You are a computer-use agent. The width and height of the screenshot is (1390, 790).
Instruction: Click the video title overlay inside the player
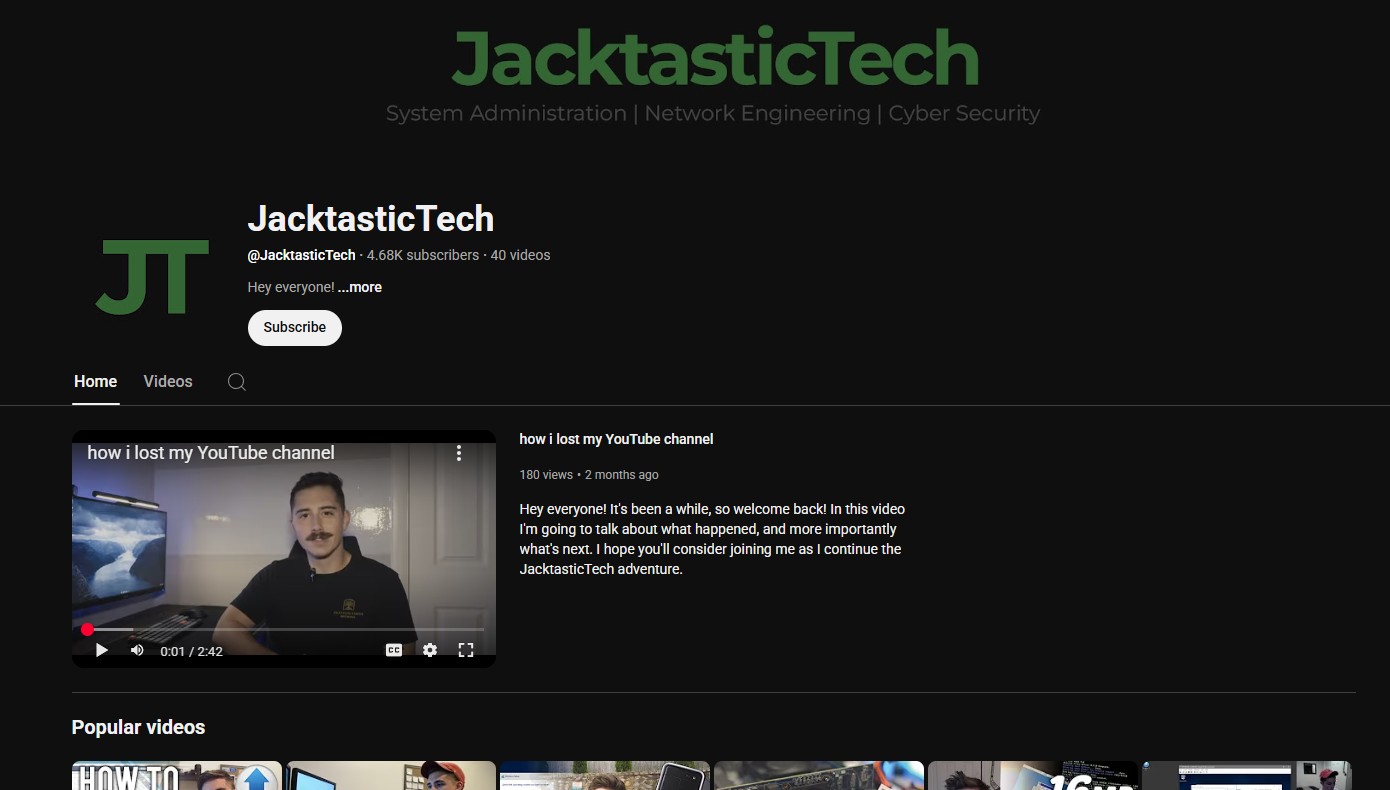tap(211, 453)
